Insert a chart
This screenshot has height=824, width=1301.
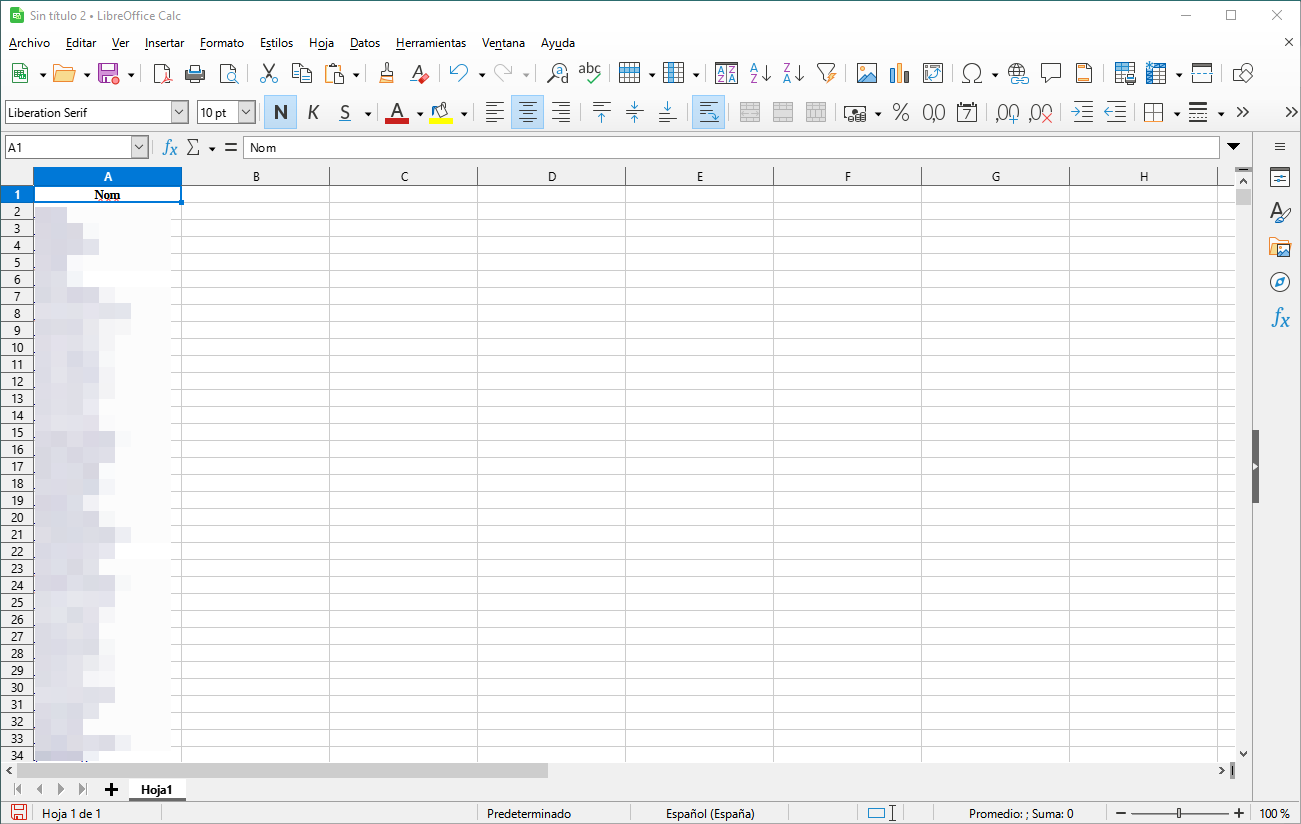[x=899, y=73]
